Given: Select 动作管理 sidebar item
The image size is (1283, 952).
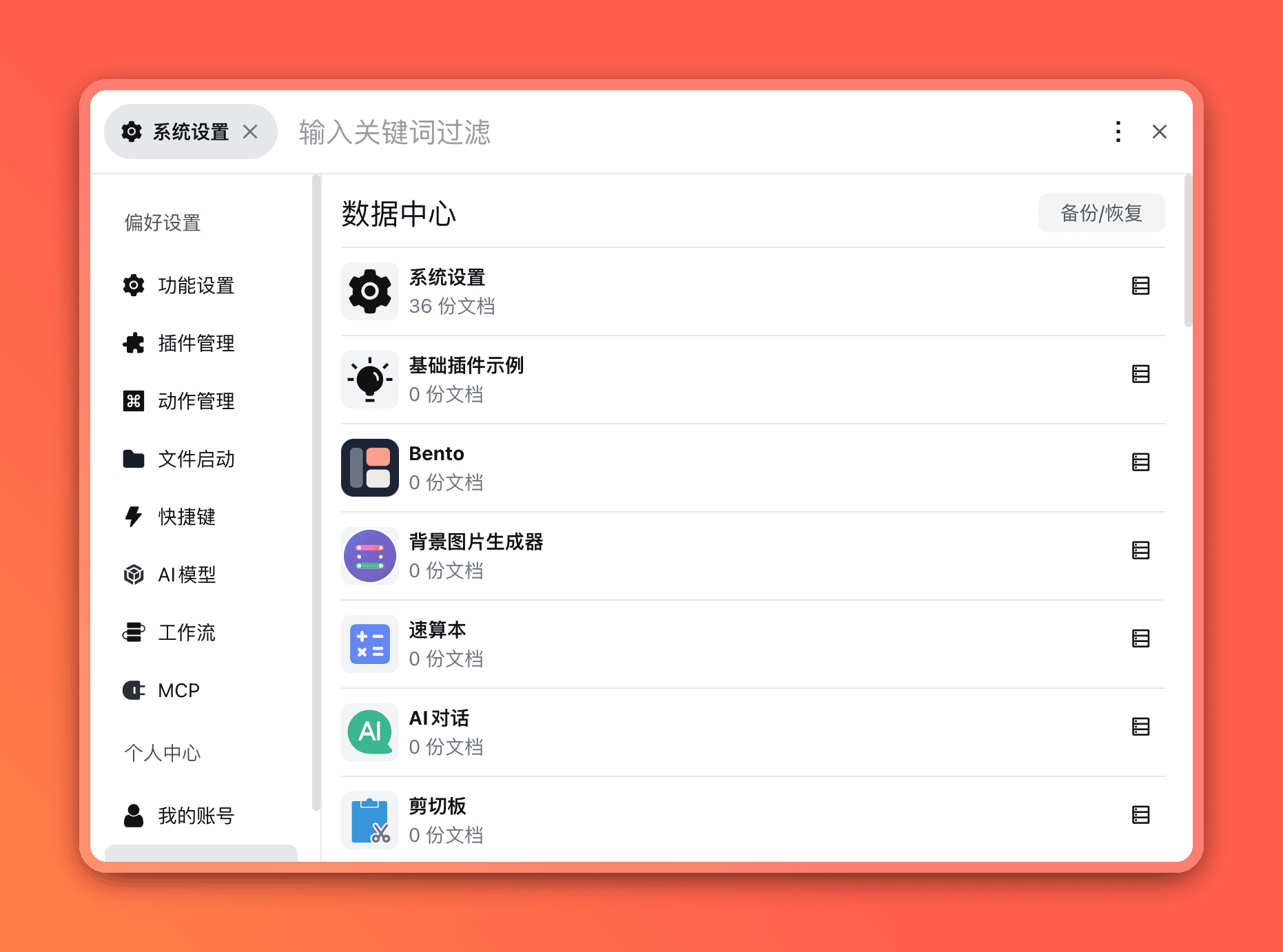Looking at the screenshot, I should click(201, 401).
